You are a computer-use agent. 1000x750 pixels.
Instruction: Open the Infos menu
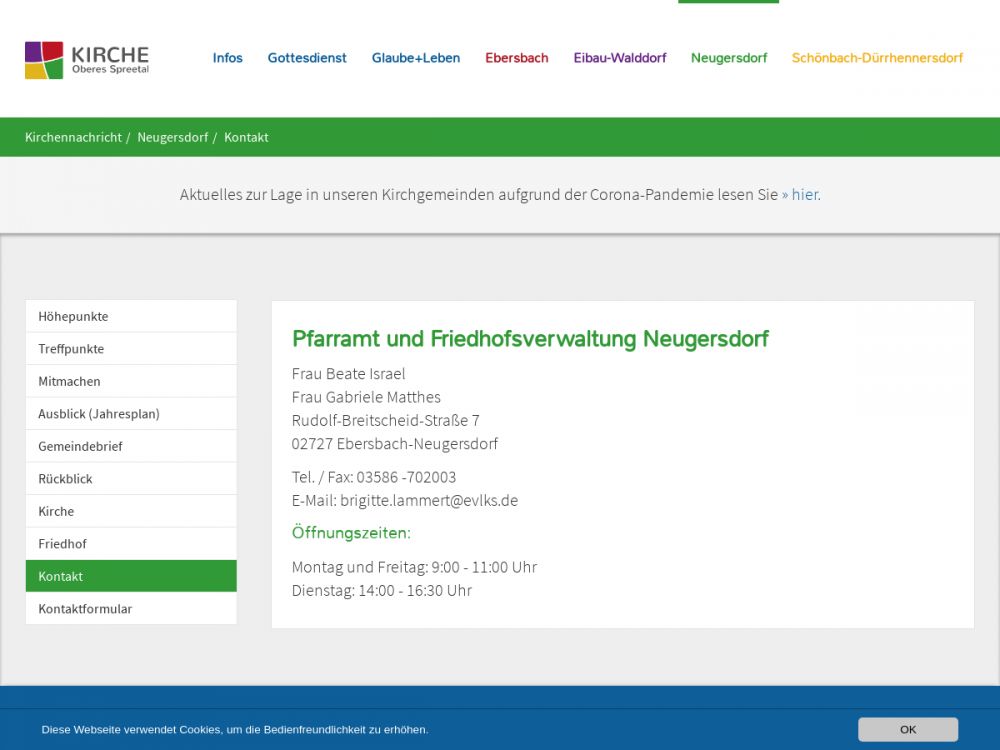tap(227, 58)
